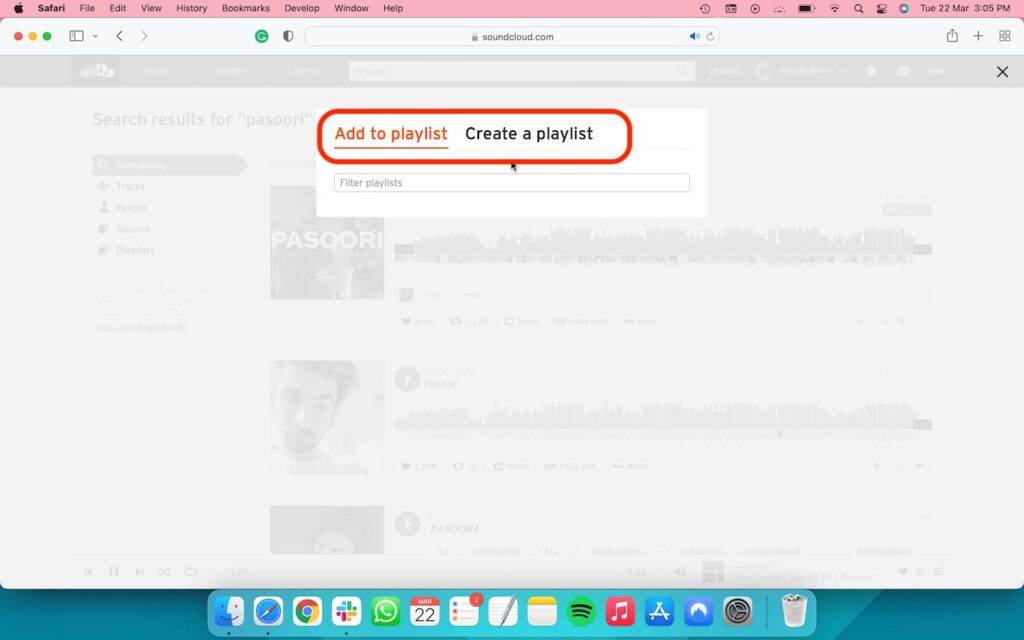Switch to the Create a playlist tab
This screenshot has height=640, width=1024.
click(x=528, y=133)
